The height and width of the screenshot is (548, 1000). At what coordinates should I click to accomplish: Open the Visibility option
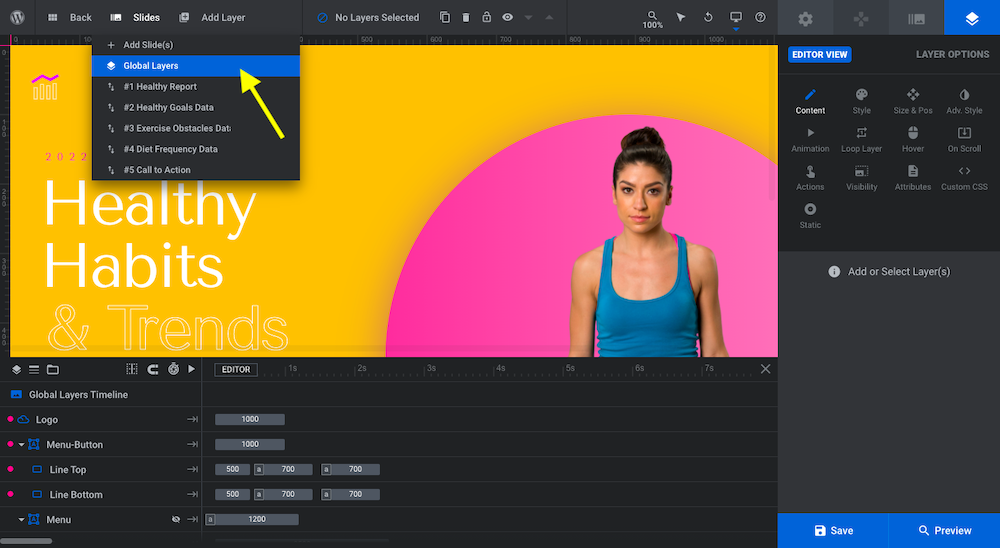point(862,178)
